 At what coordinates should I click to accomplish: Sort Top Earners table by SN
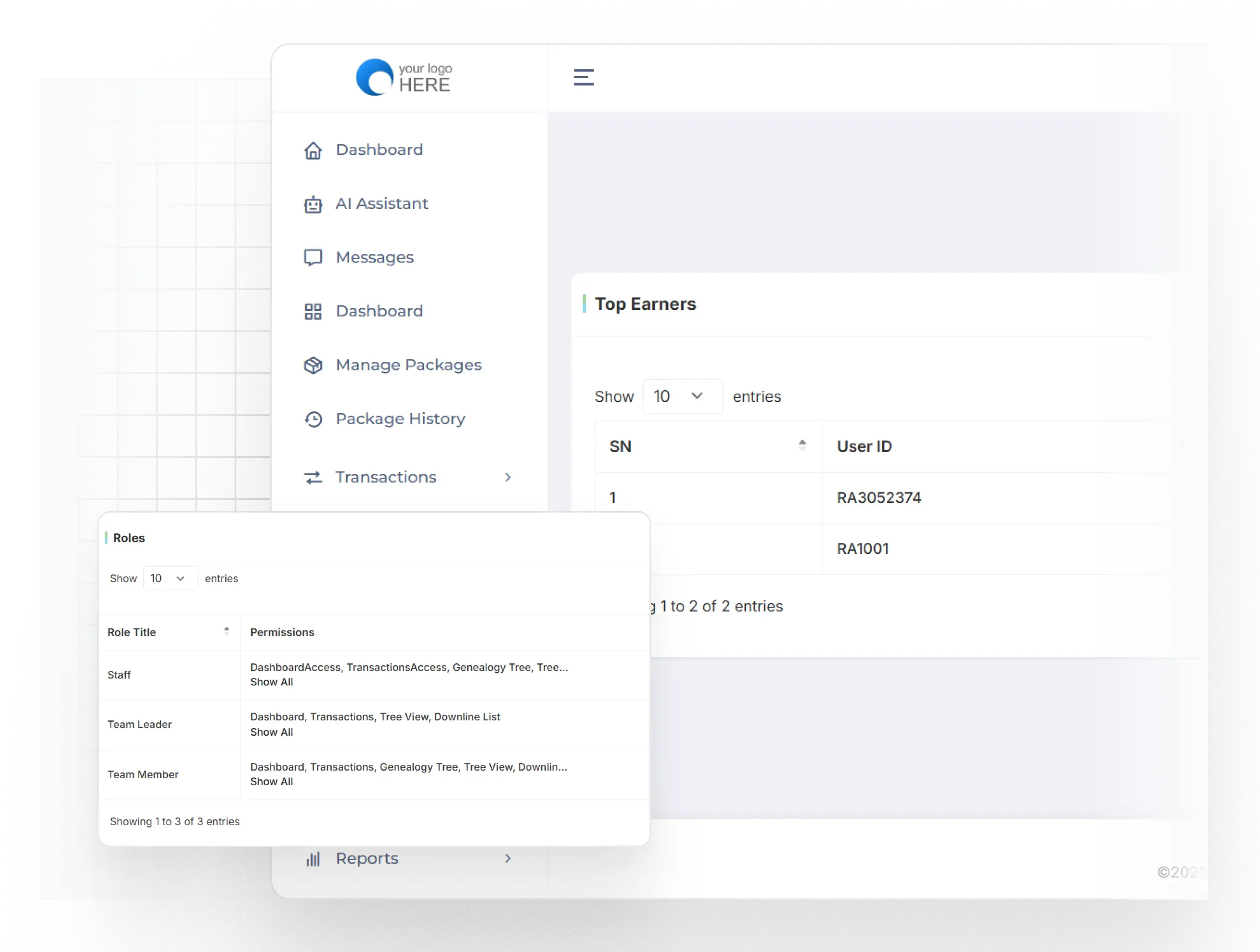[802, 446]
